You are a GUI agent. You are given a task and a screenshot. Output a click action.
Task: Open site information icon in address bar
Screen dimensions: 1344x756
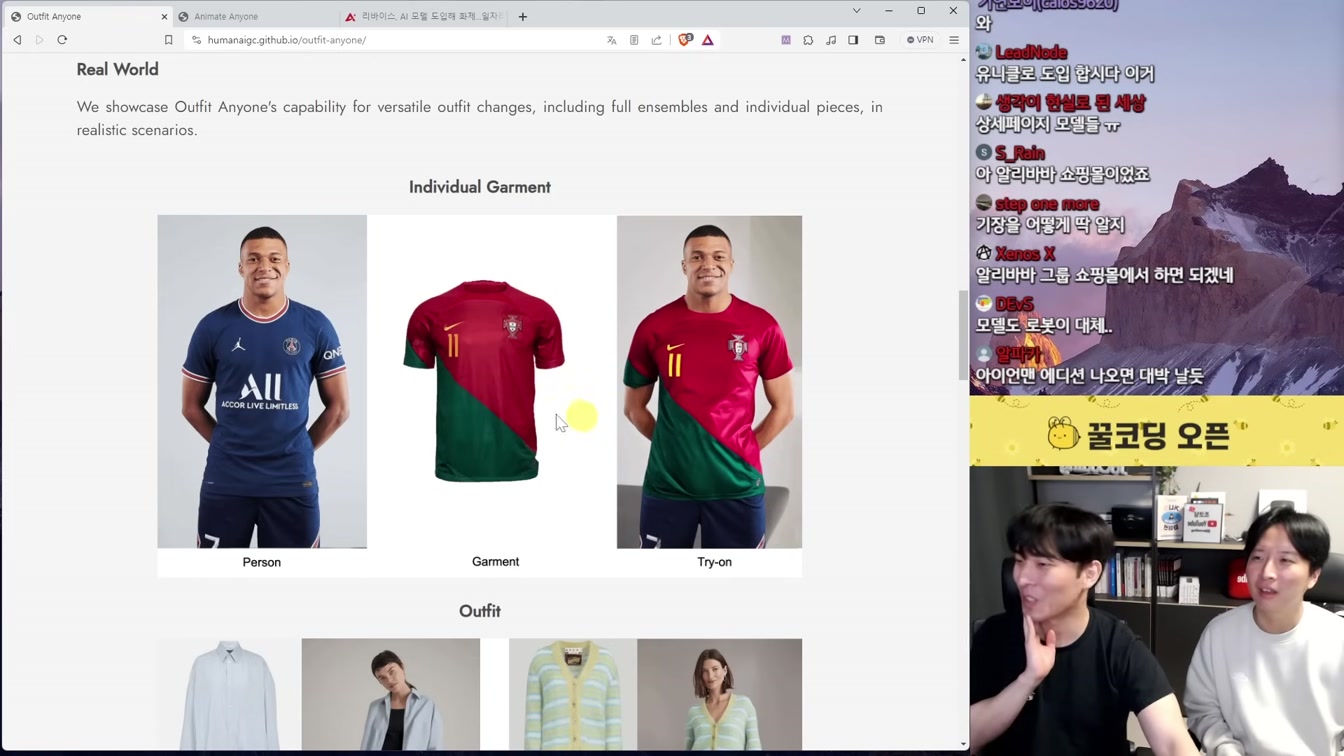(x=197, y=40)
